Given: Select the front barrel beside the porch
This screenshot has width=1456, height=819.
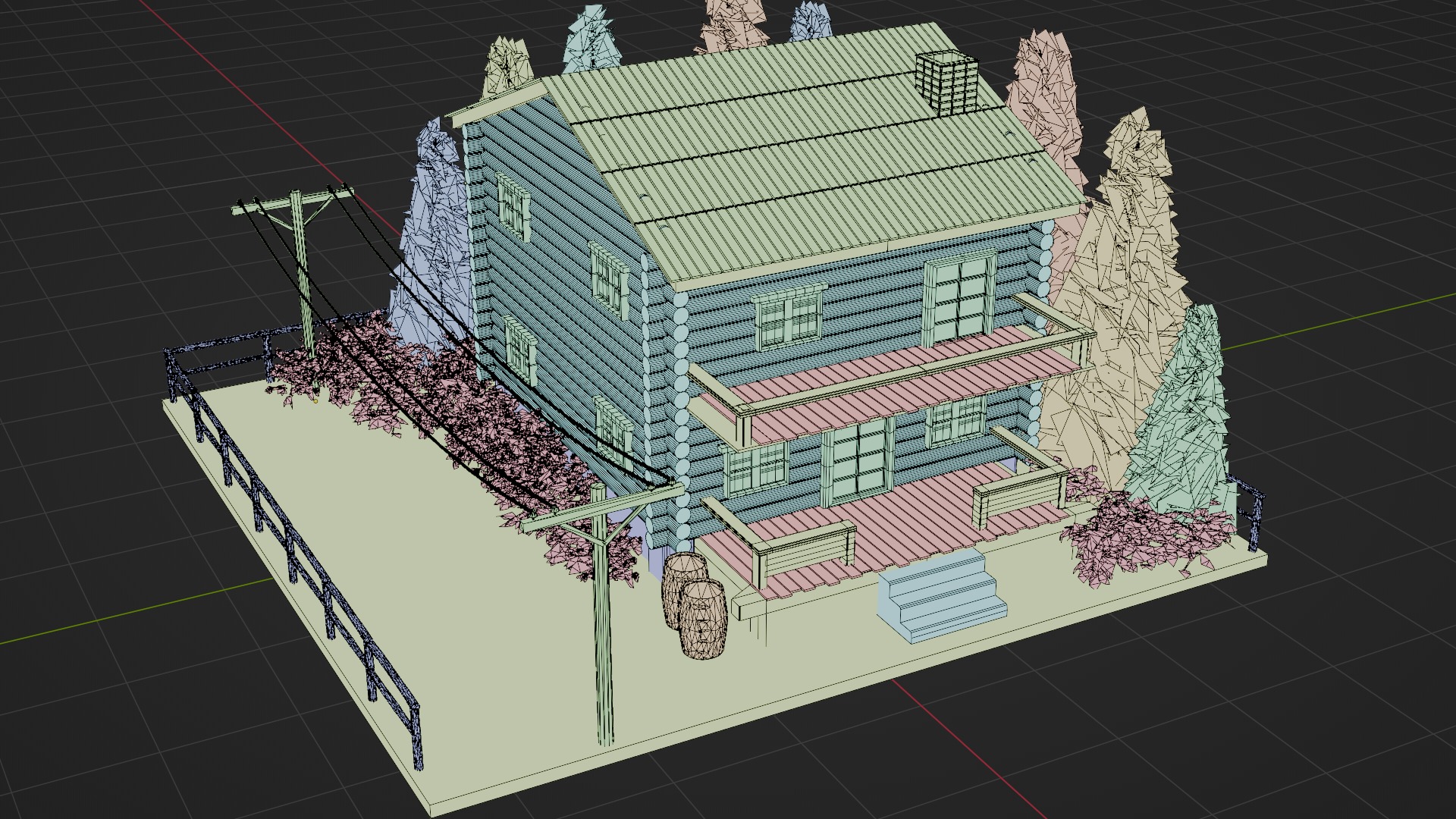Looking at the screenshot, I should [703, 619].
